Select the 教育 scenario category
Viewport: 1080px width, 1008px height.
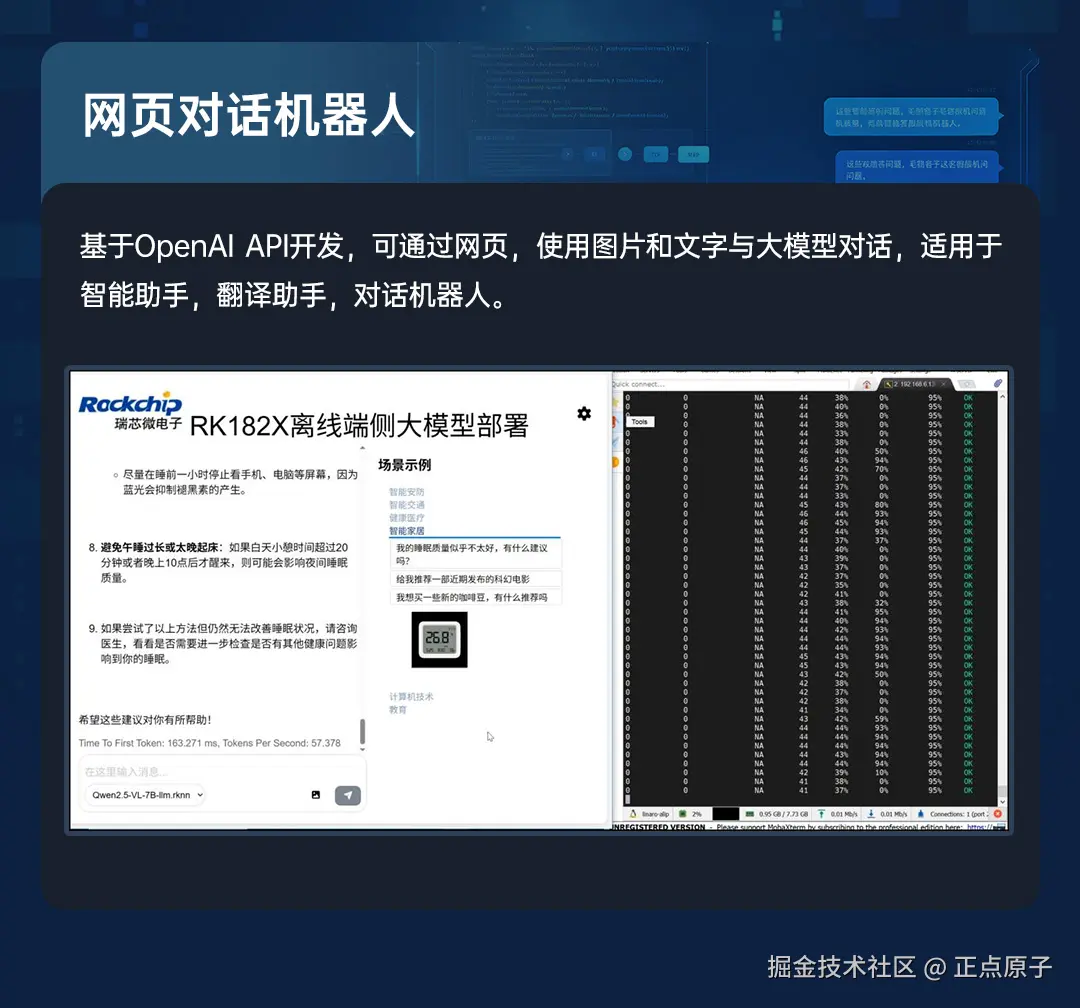click(x=397, y=710)
